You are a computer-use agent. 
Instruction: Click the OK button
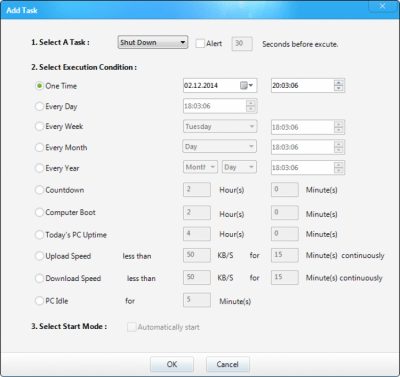(x=172, y=364)
